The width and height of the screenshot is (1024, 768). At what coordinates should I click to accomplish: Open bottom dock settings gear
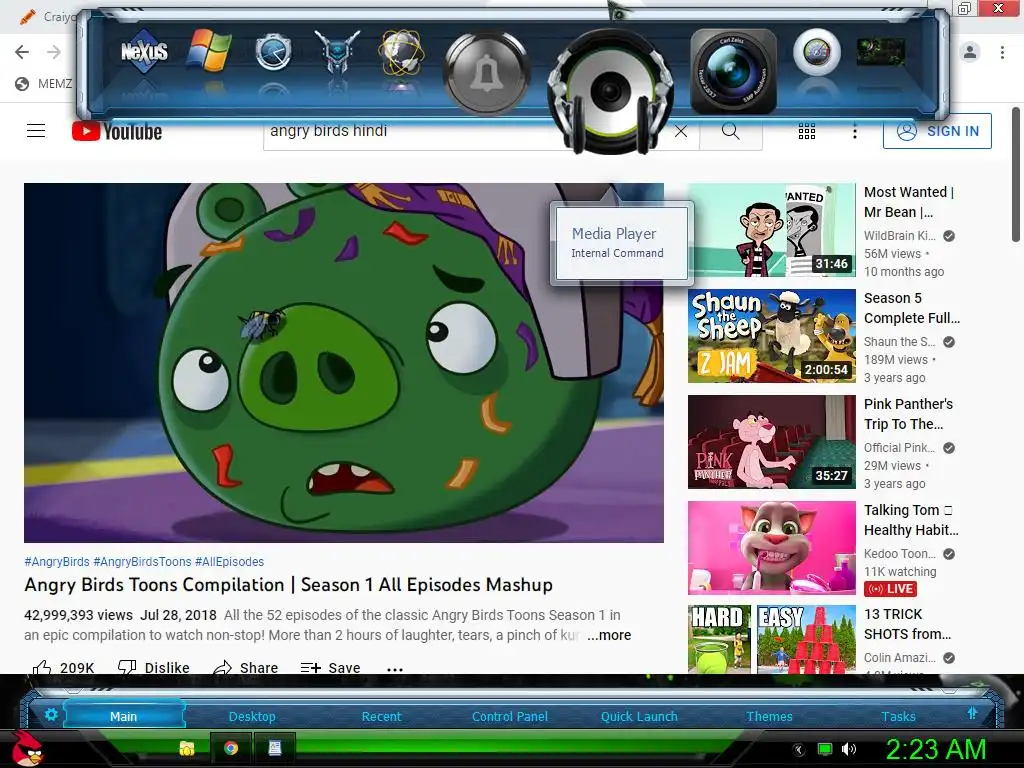[x=51, y=714]
